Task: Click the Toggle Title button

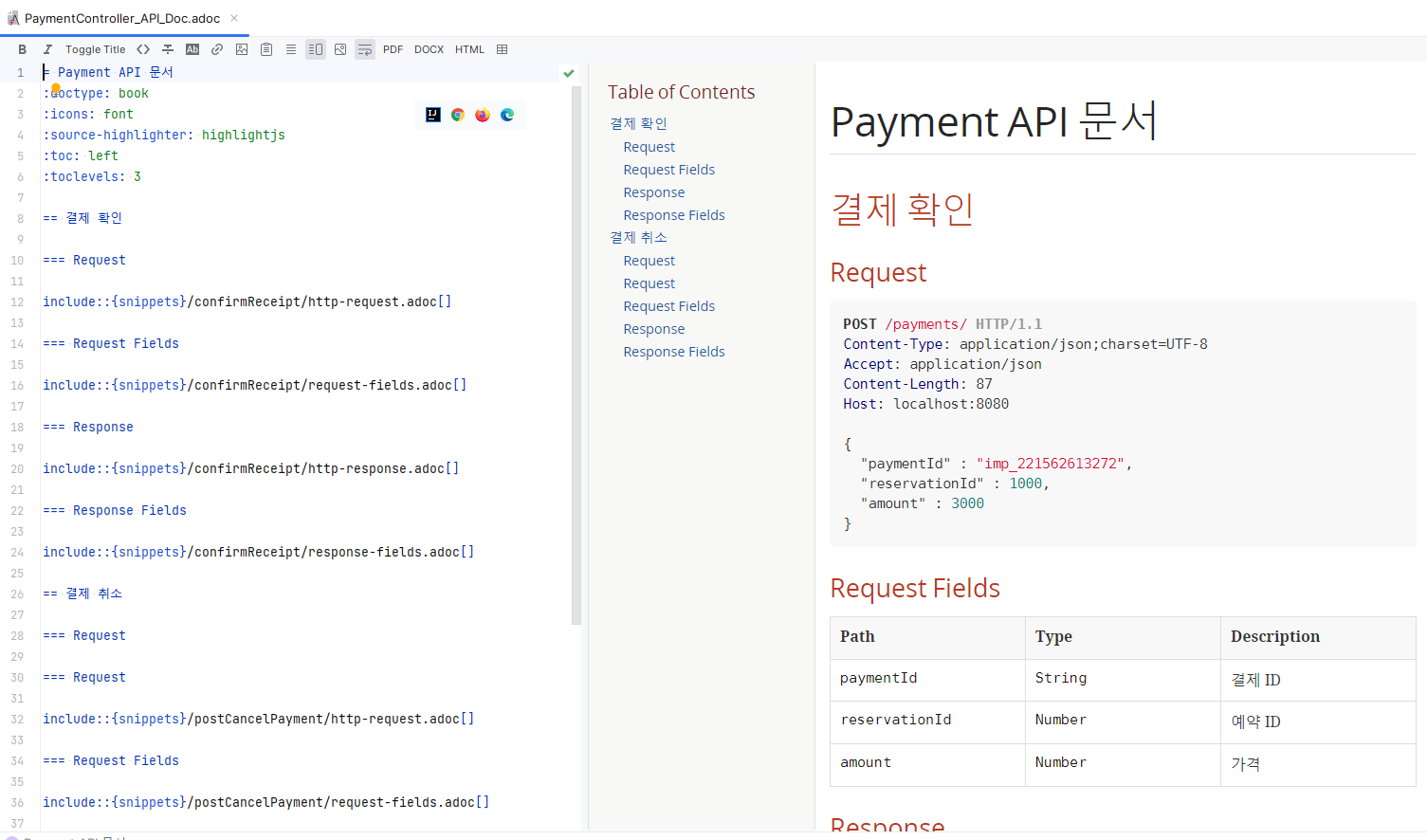Action: point(95,49)
